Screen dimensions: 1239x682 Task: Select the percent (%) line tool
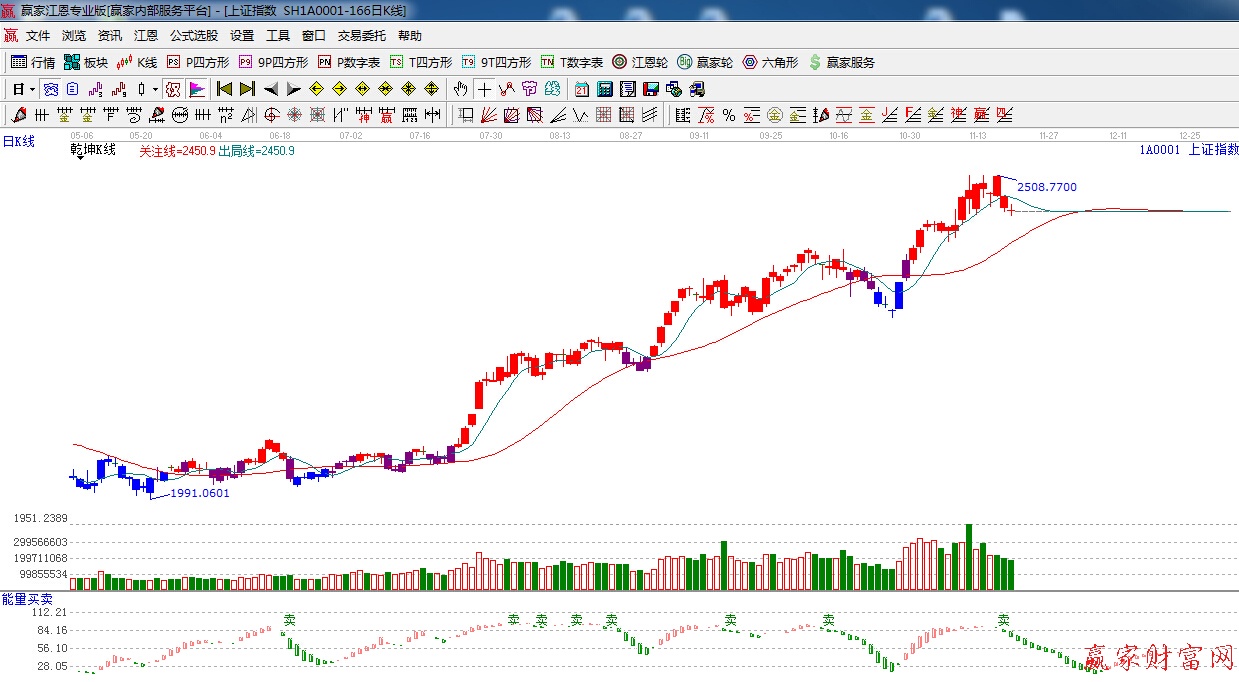(x=729, y=115)
